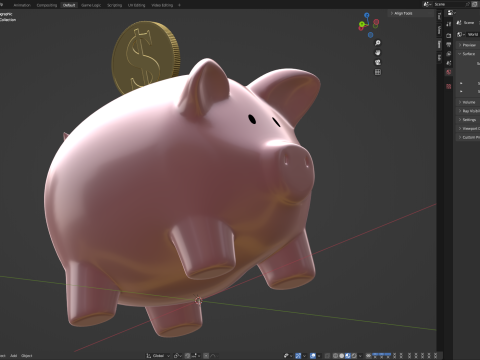Screen dimensions: 480x360
Task: Open the Global transform orientation dropdown
Action: pos(158,356)
